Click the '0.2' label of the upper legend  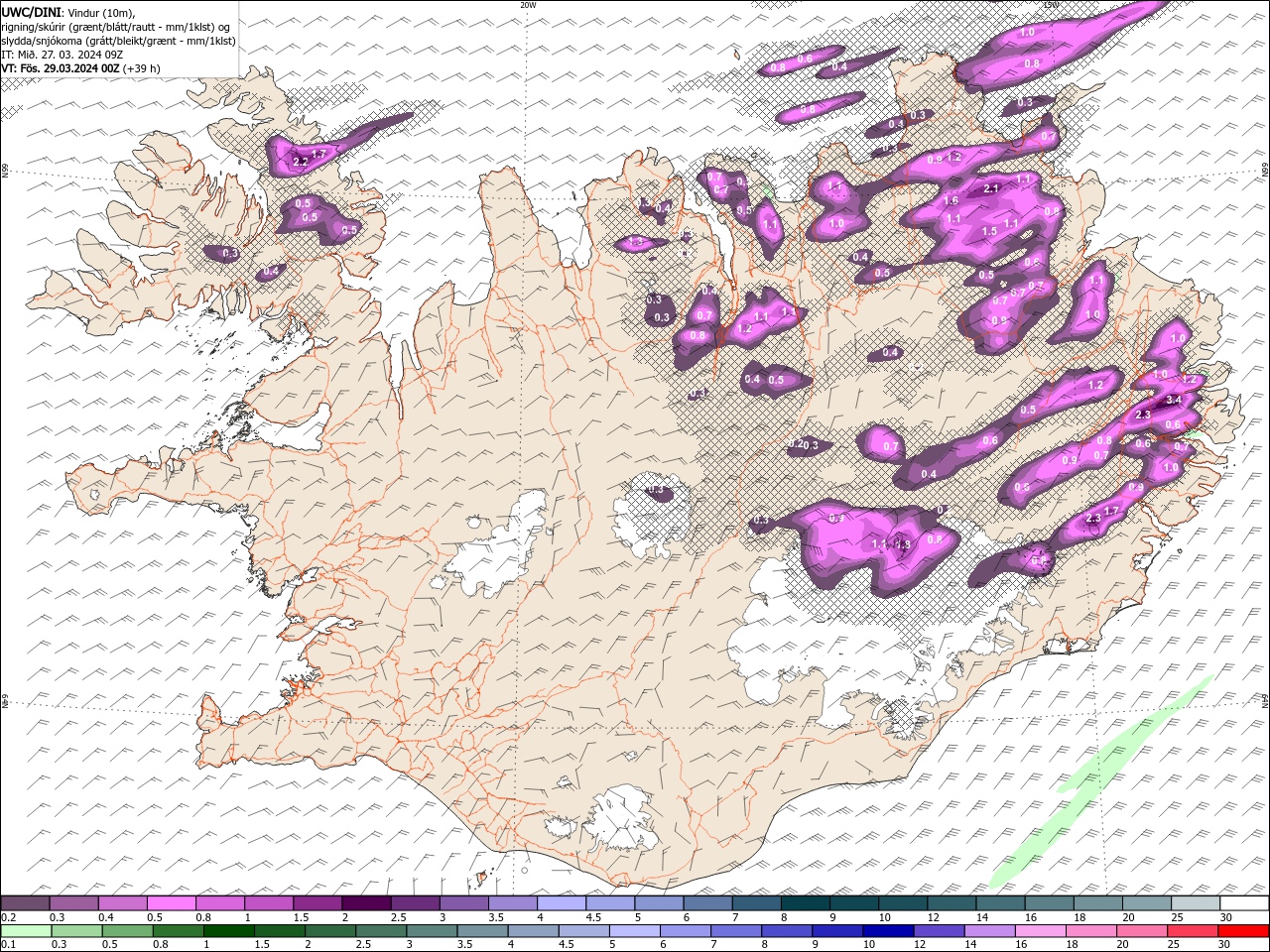tap(8, 917)
